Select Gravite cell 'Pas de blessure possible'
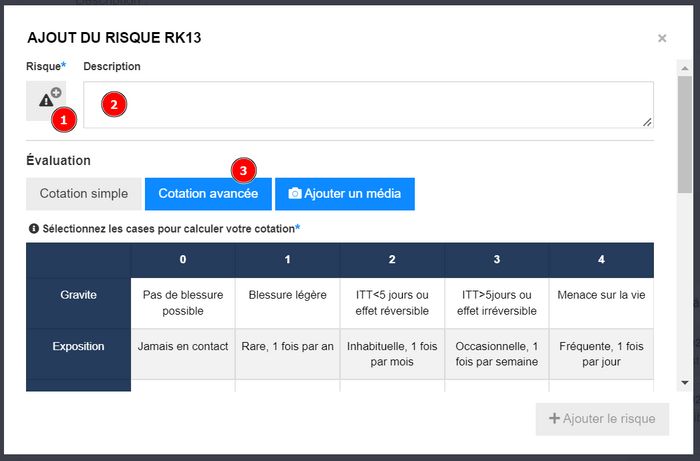Viewport: 700px width, 461px height. coord(183,303)
